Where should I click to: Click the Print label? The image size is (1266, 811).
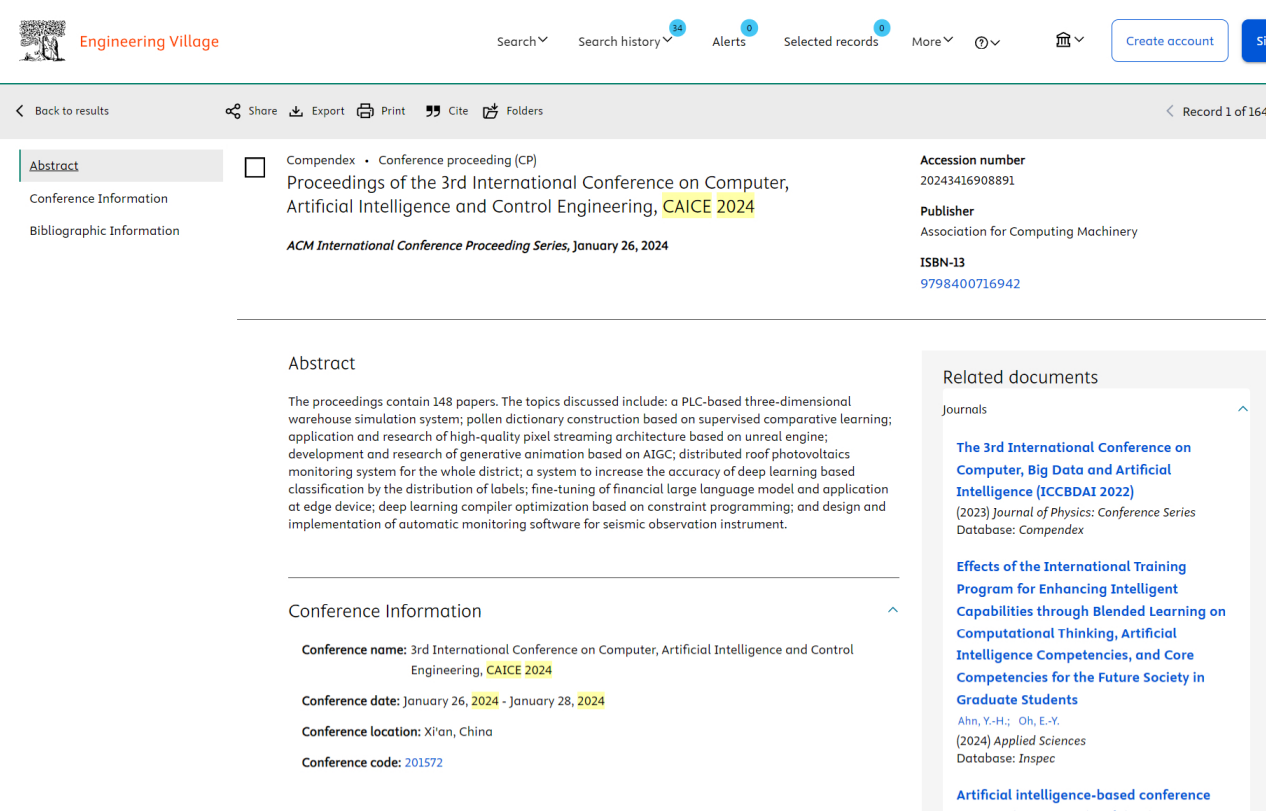pos(393,111)
